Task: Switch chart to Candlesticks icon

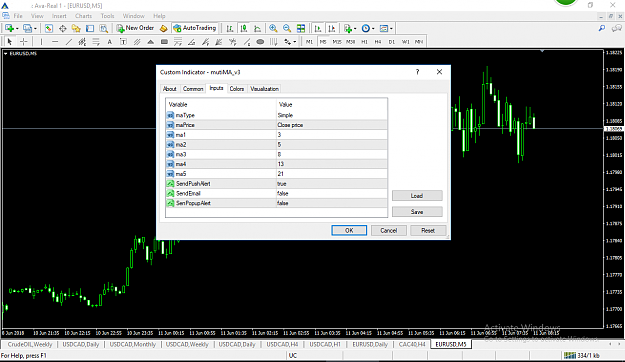Action: pyautogui.click(x=244, y=28)
